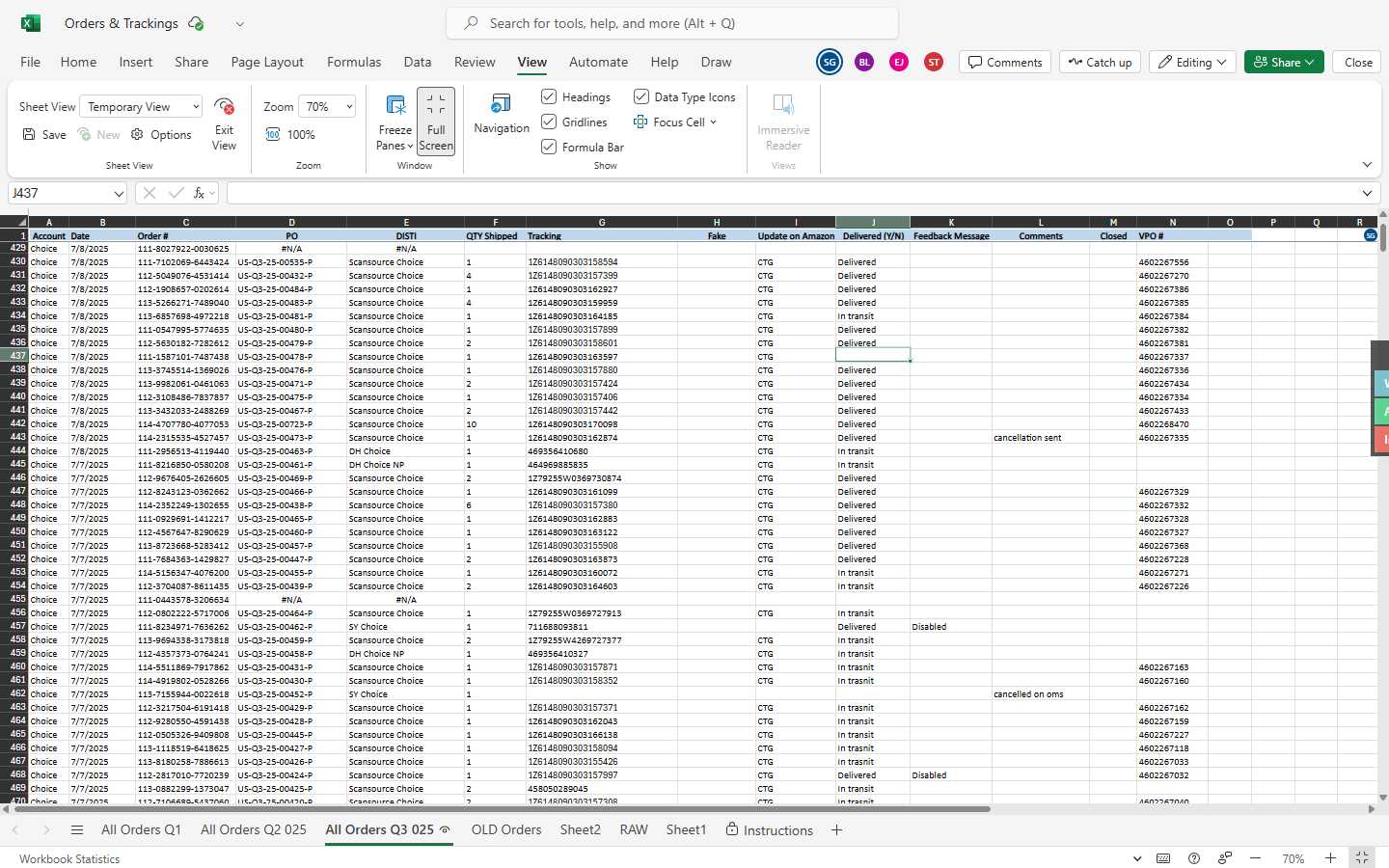Toggle the Formula Bar checkbox
This screenshot has height=868, width=1389.
pos(549,147)
